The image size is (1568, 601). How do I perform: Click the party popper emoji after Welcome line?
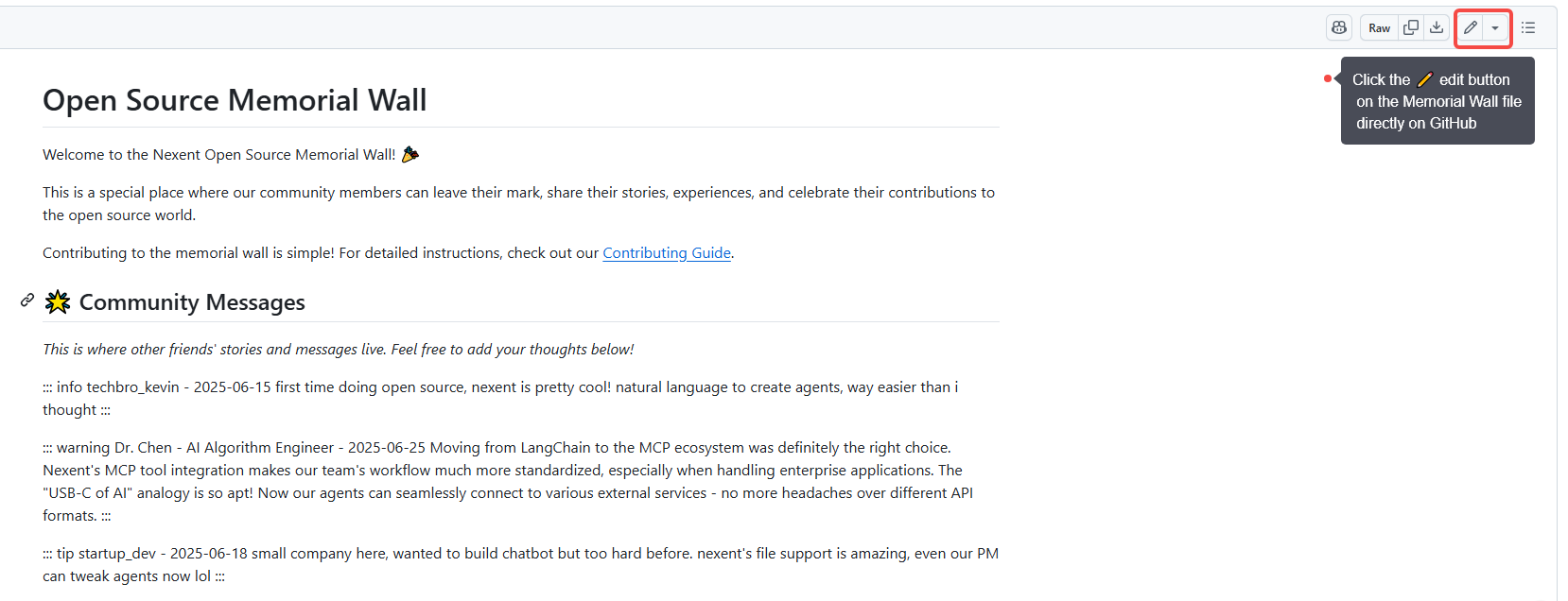coord(410,154)
